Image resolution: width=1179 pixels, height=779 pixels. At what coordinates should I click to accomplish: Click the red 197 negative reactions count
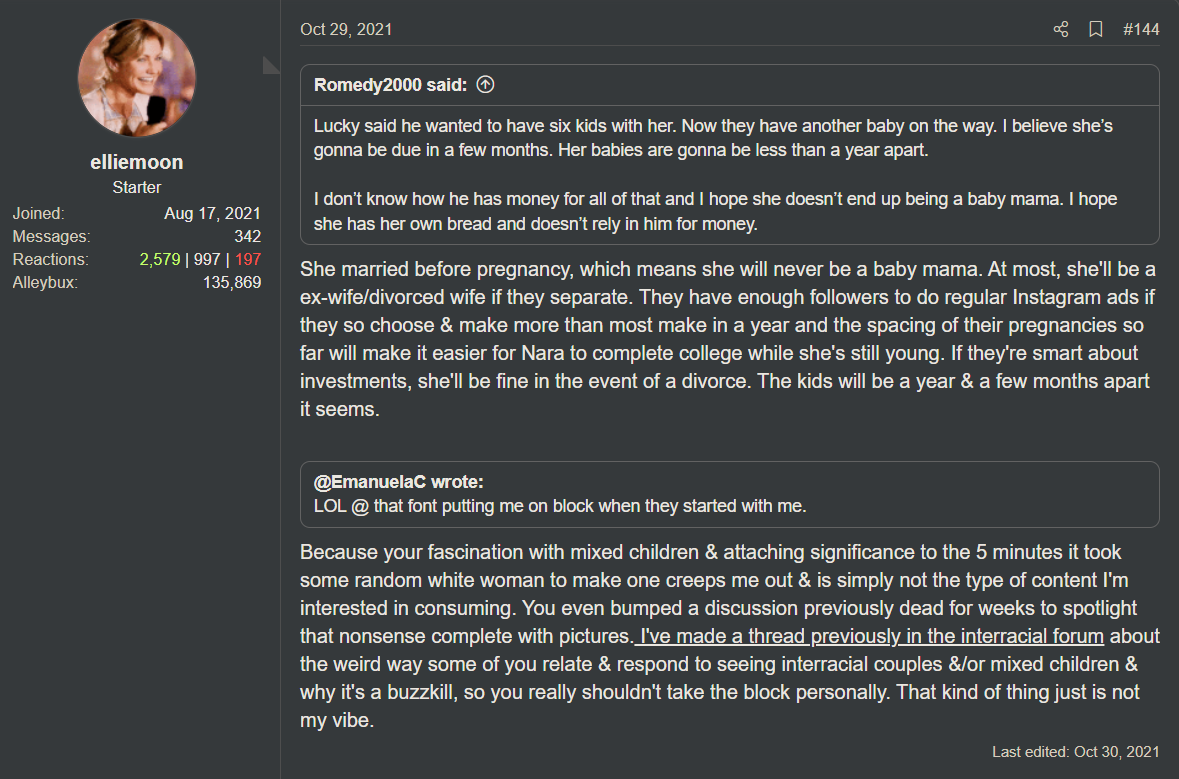click(x=248, y=260)
